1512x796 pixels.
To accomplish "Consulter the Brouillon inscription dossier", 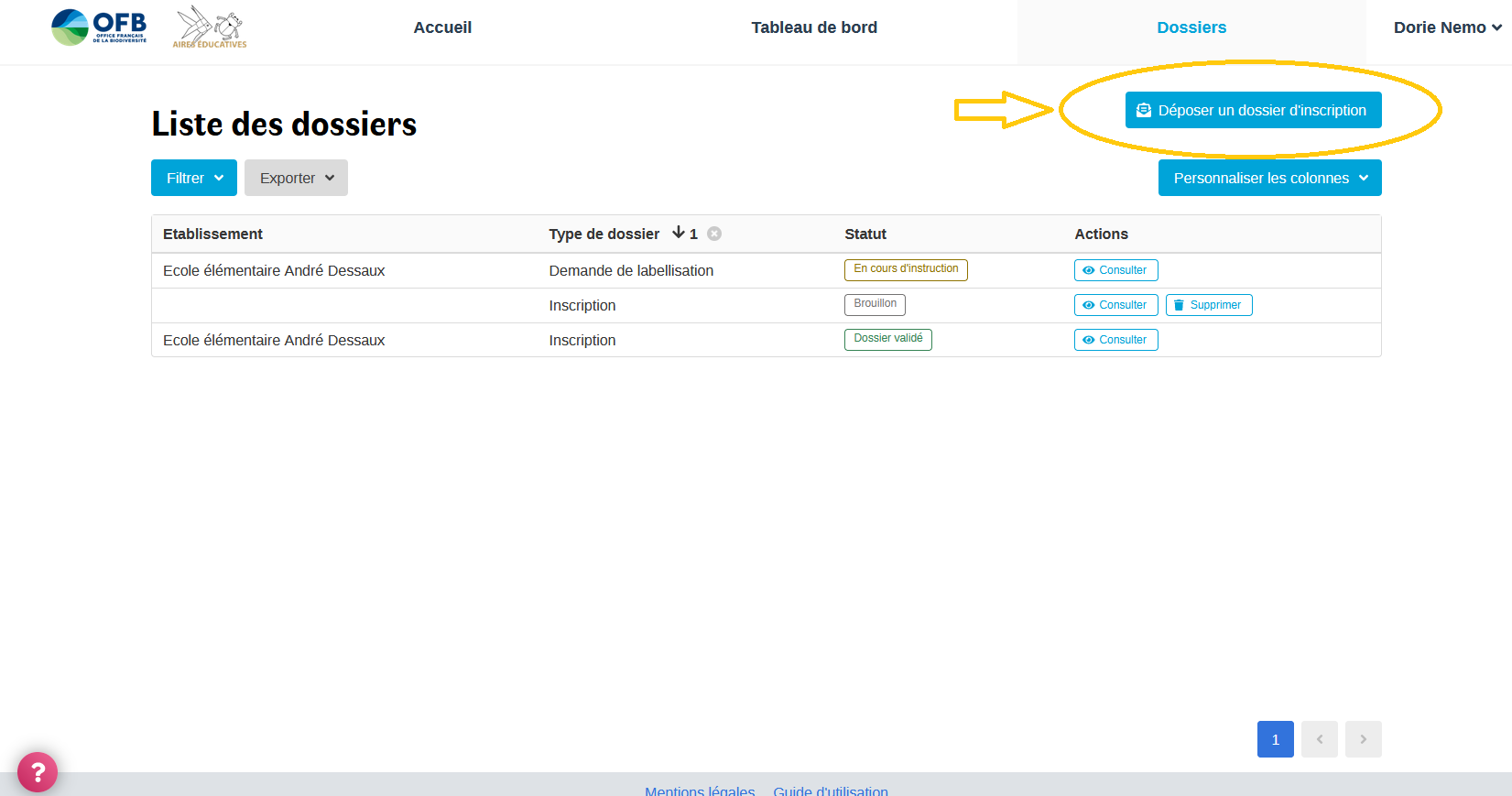I will (x=1115, y=305).
